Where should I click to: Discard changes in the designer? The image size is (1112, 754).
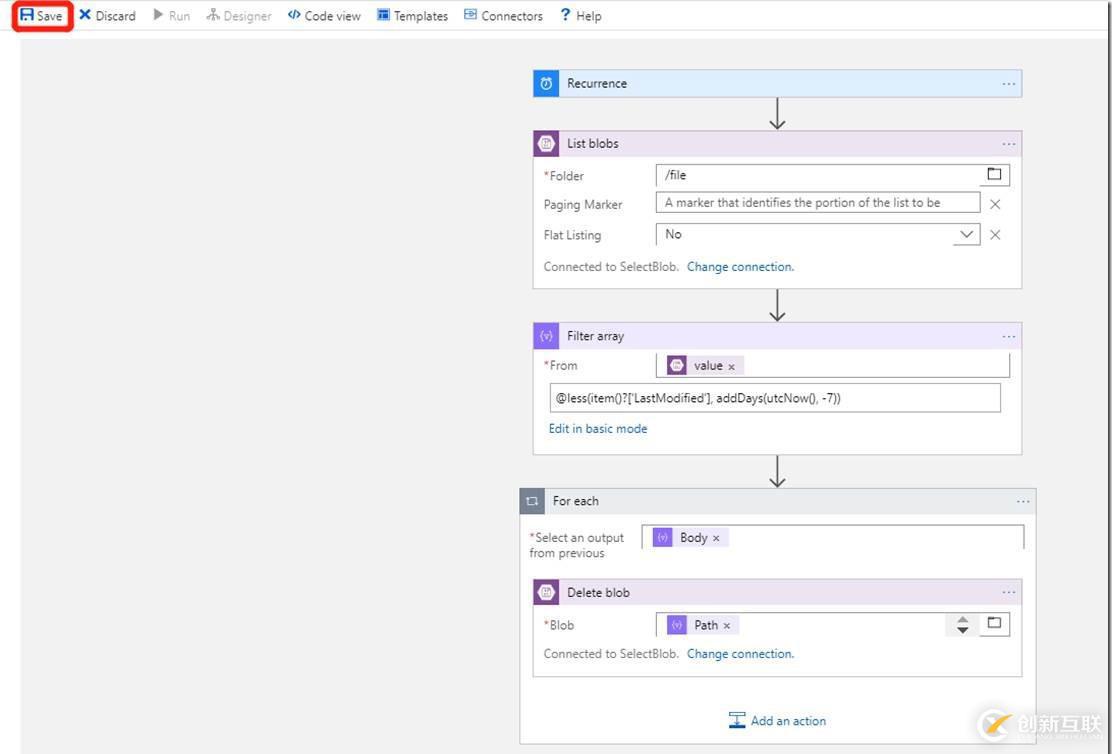107,16
